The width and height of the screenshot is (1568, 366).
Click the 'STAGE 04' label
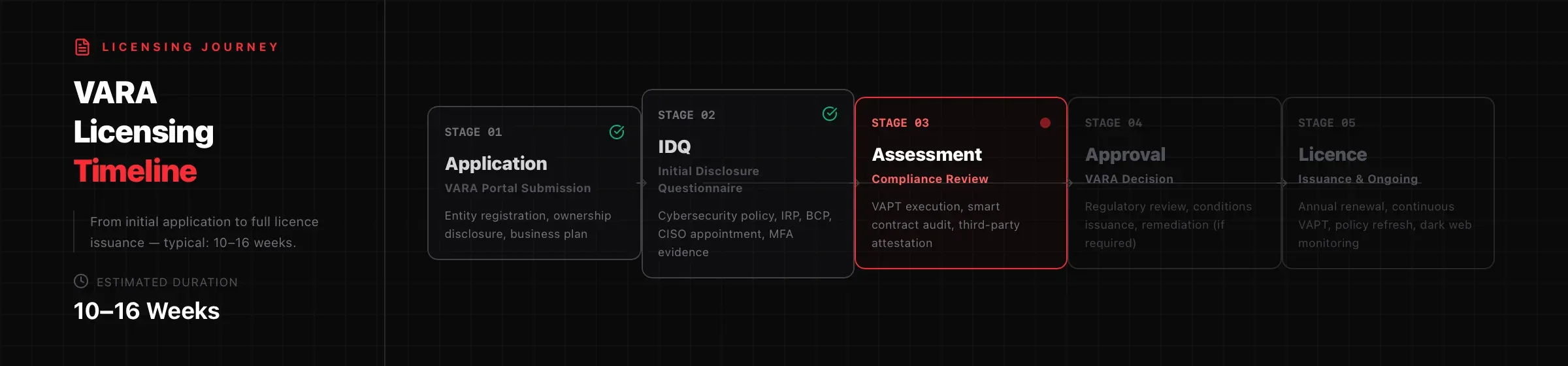click(1113, 123)
